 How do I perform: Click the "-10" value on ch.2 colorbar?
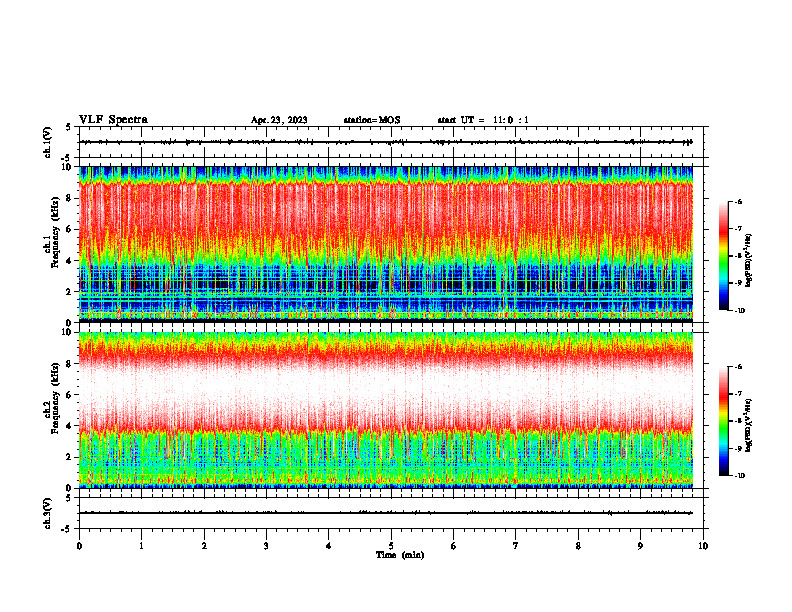[x=739, y=476]
